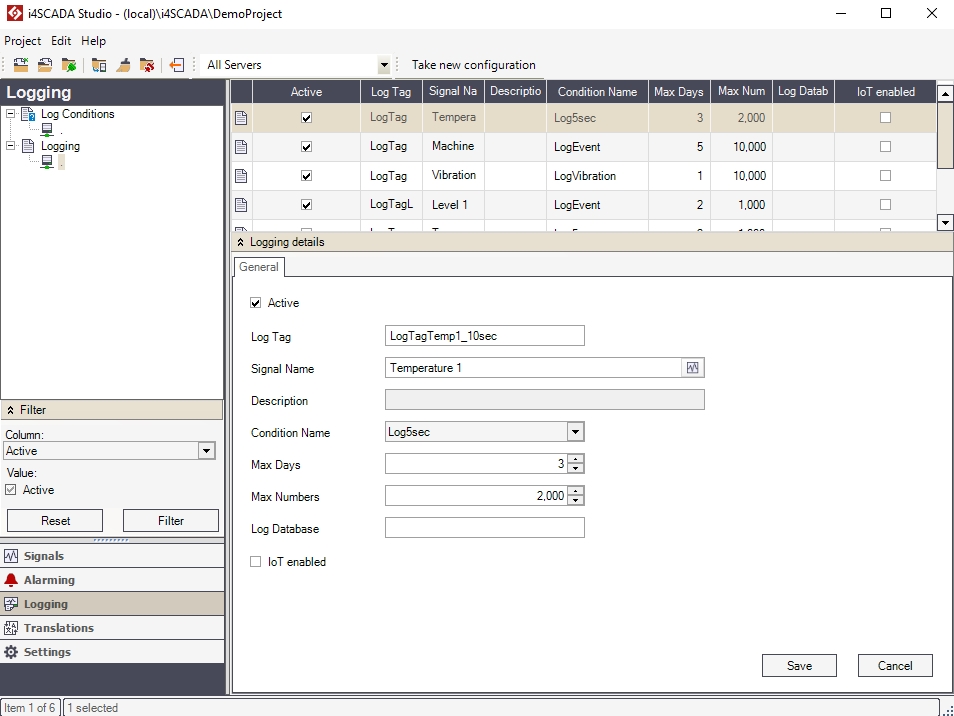
Task: Click the Save button
Action: 799,665
